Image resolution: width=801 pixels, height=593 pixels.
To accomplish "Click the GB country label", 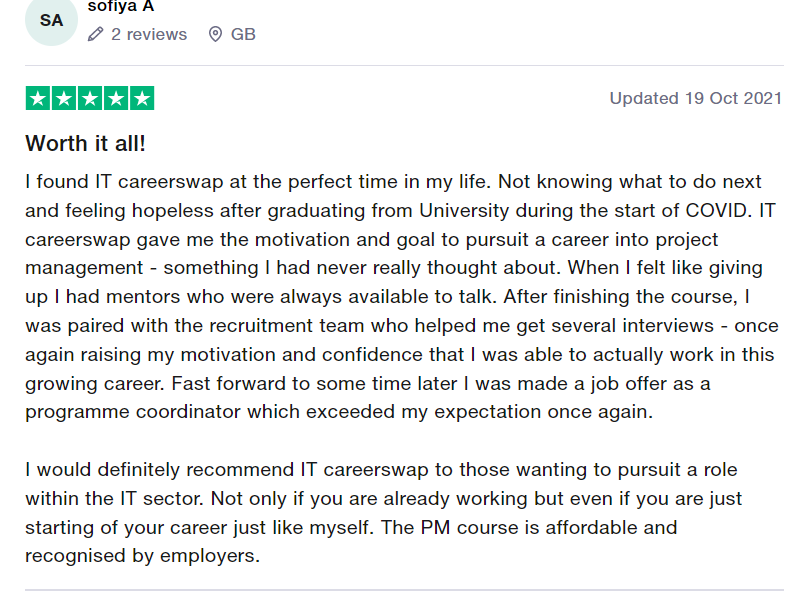I will 243,34.
